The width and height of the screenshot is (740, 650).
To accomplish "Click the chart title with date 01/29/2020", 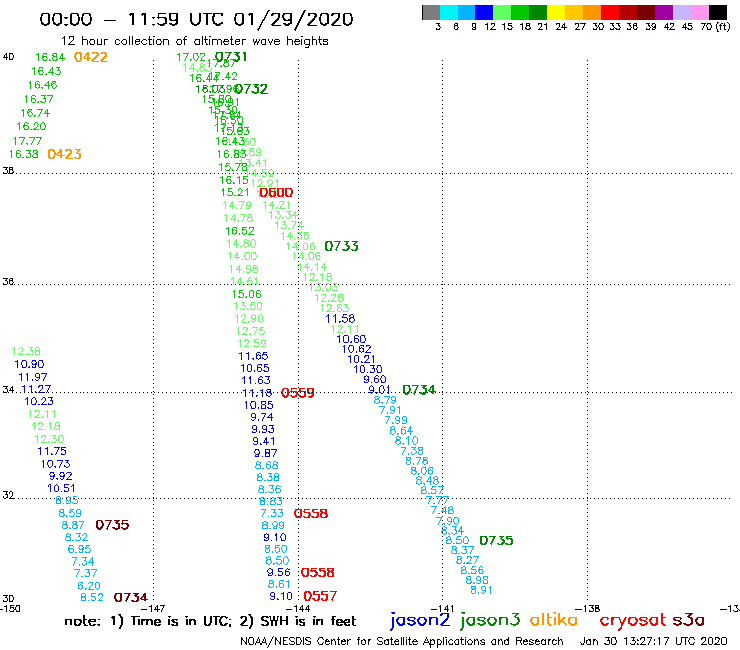I will pos(196,19).
